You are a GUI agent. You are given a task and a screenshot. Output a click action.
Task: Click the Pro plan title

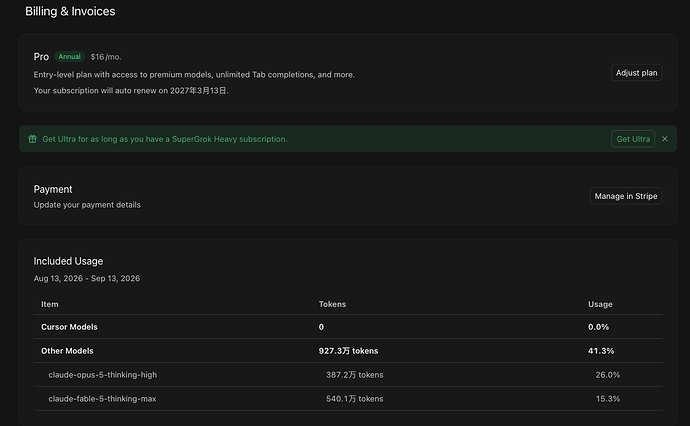[x=41, y=57]
